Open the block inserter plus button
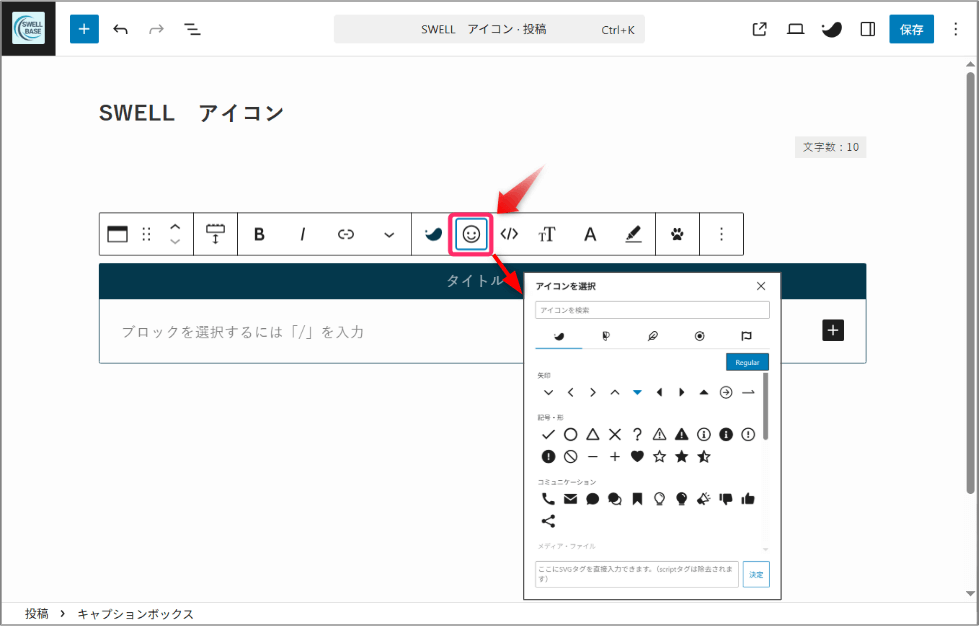The image size is (979, 626). click(x=84, y=29)
